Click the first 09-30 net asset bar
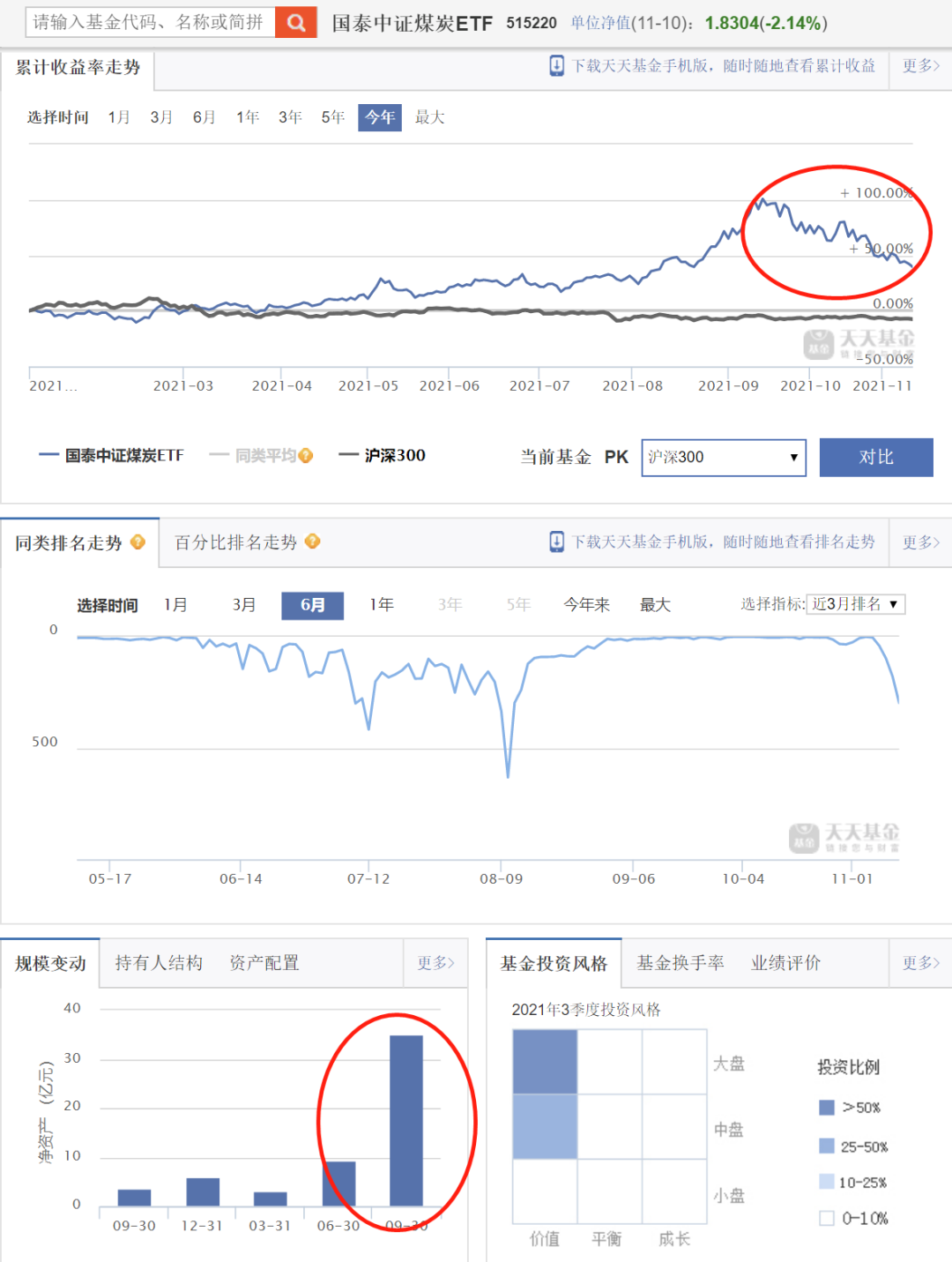This screenshot has height=1262, width=952. point(134,1198)
